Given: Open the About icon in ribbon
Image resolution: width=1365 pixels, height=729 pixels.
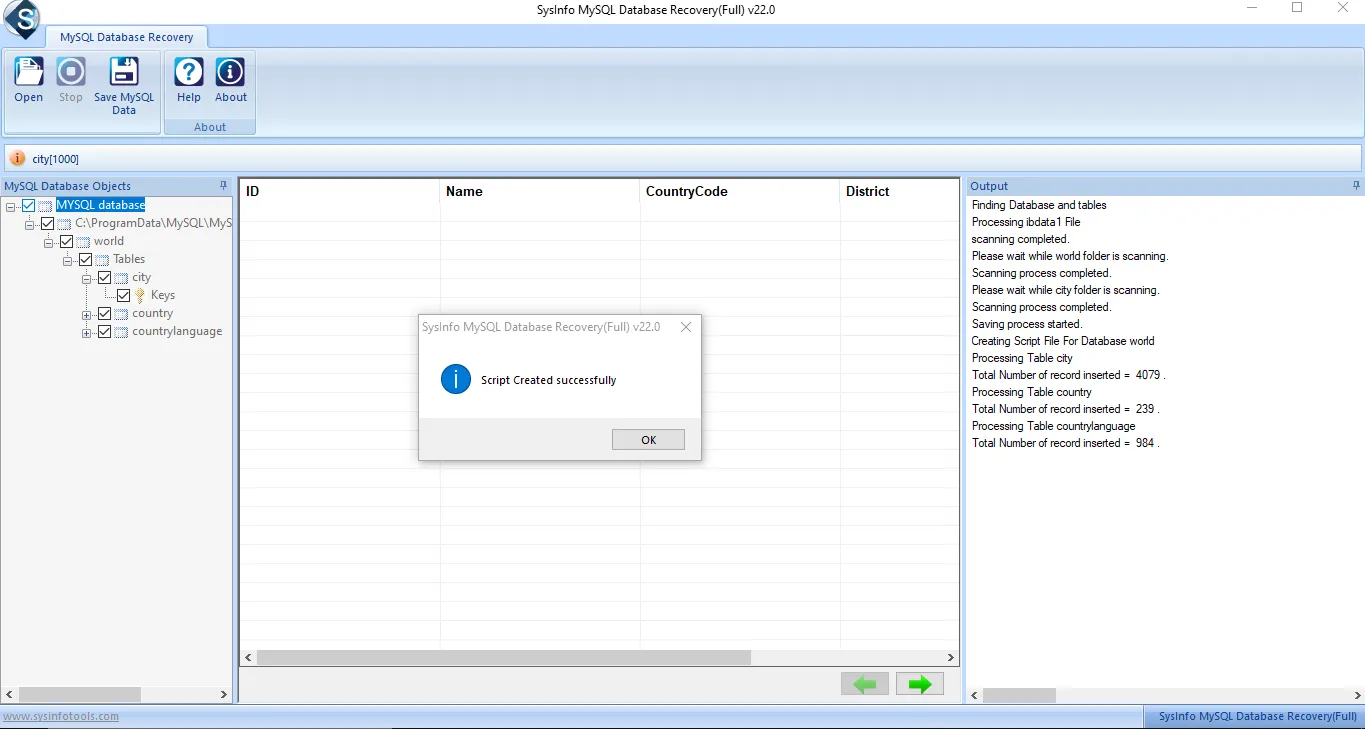Looking at the screenshot, I should [x=231, y=73].
